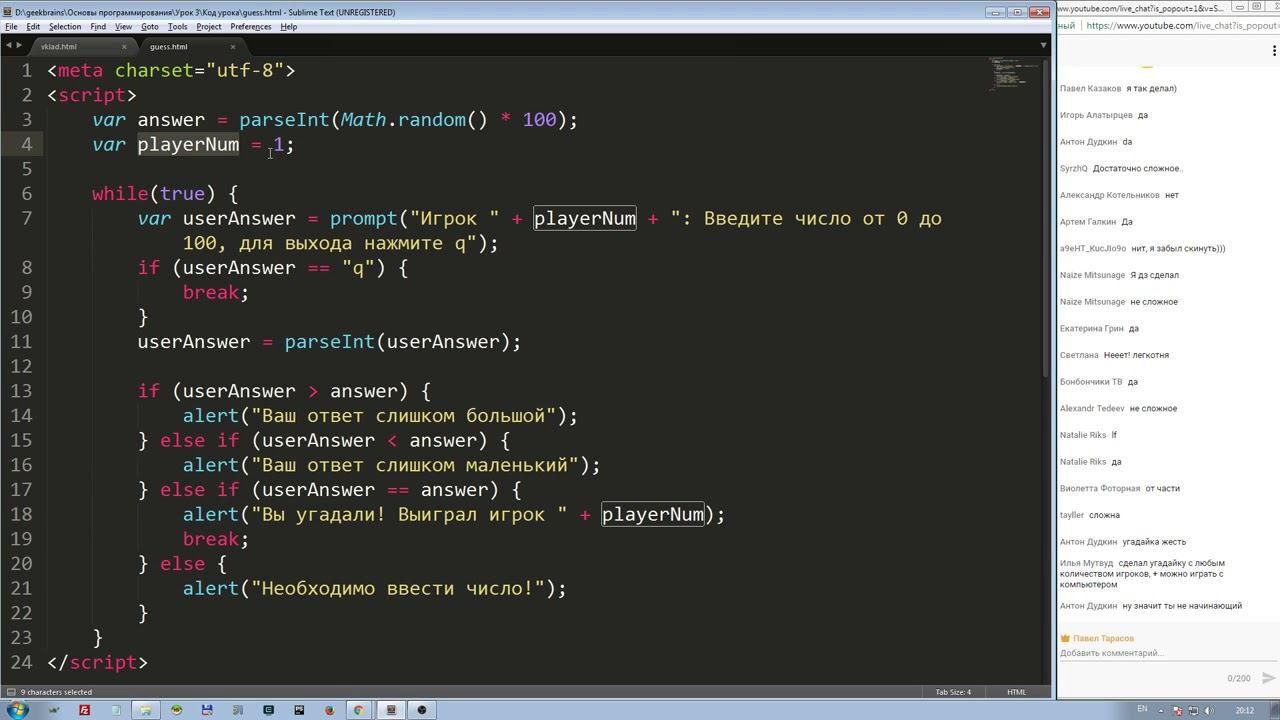
Task: Open the tab list dropdown arrow
Action: click(x=1044, y=46)
